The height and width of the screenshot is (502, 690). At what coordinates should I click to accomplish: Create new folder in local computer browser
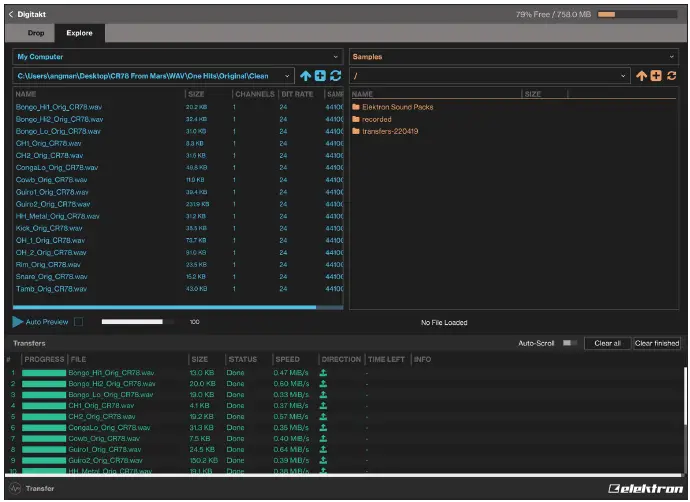tap(320, 76)
